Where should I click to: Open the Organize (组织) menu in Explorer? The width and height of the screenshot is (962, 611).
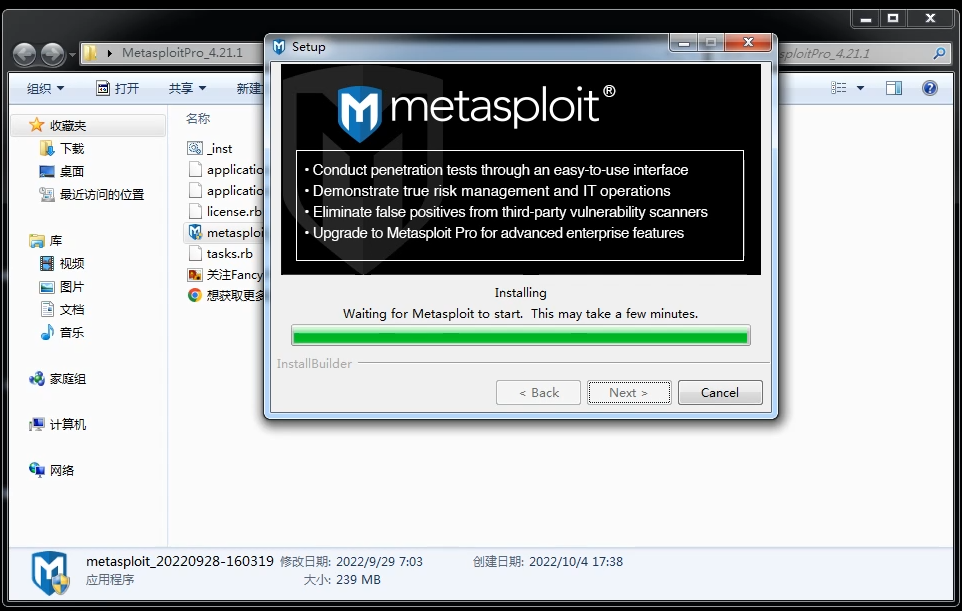tap(45, 88)
